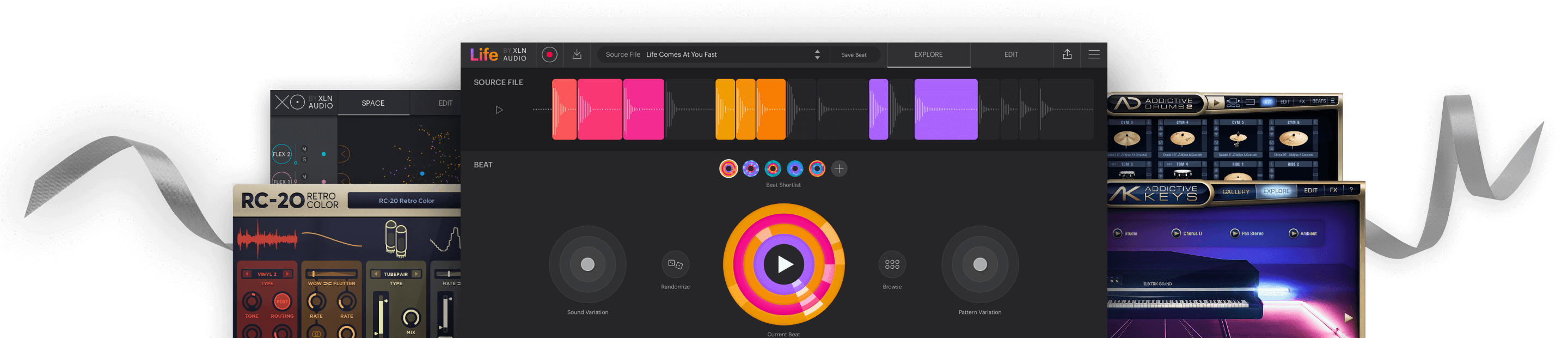Open EXPLORE tab in Addictive Keys

click(x=1276, y=191)
